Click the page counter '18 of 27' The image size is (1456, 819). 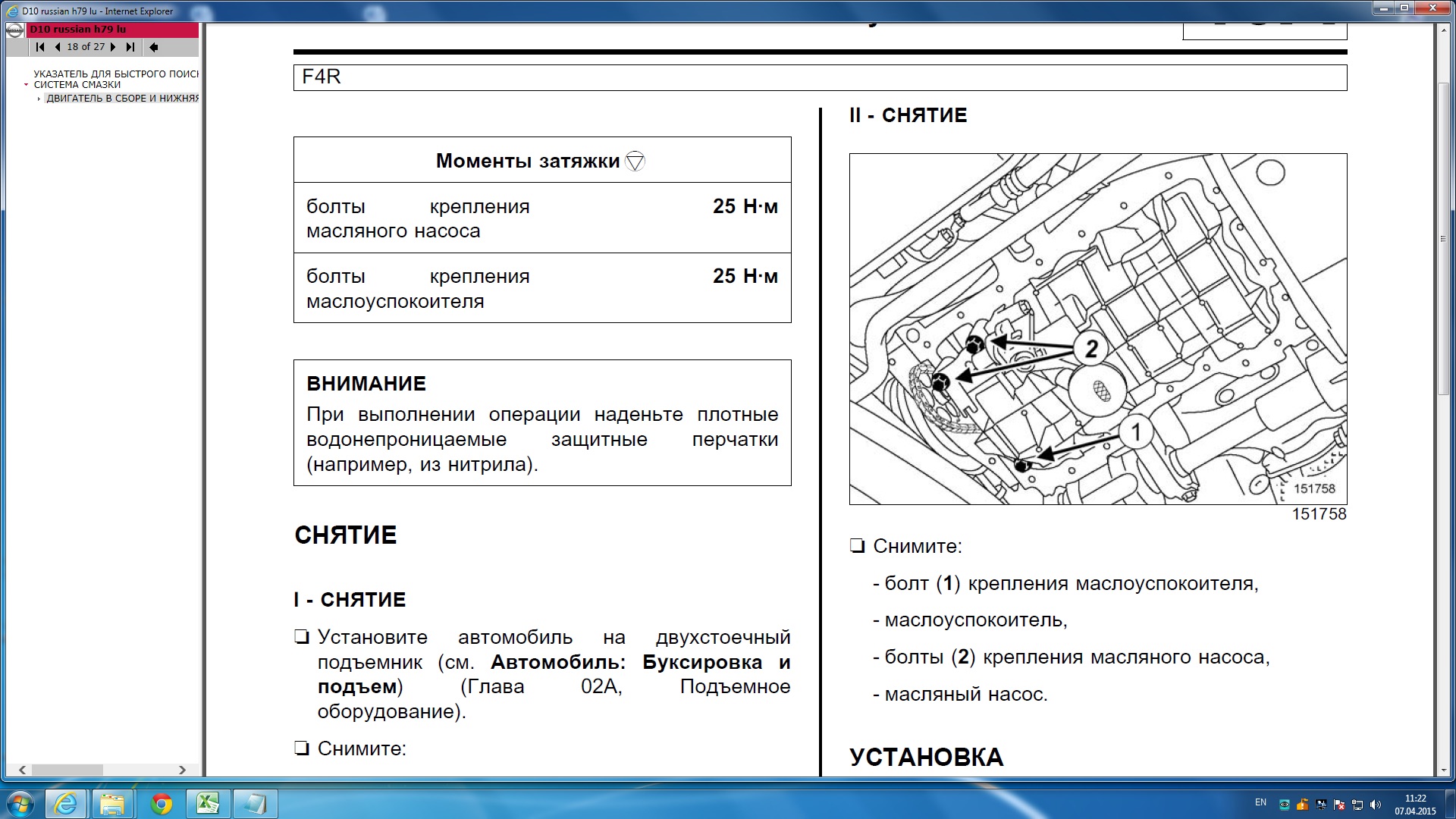point(86,47)
